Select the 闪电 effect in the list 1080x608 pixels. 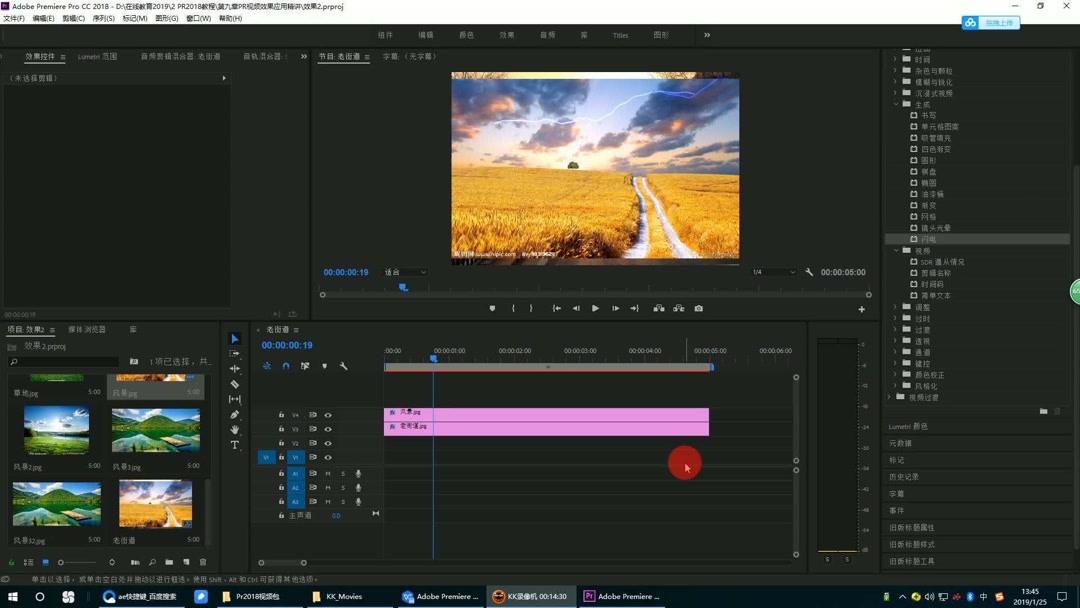click(x=929, y=239)
